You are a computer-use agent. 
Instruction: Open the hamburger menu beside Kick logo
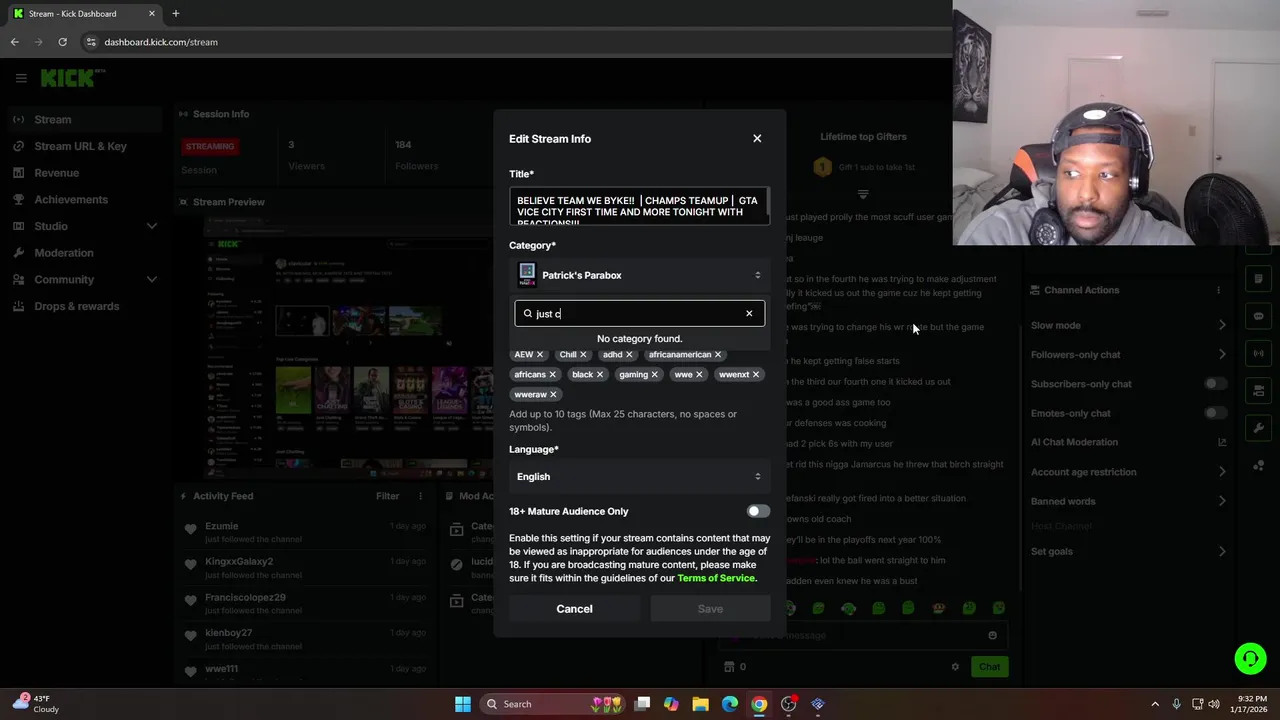21,78
